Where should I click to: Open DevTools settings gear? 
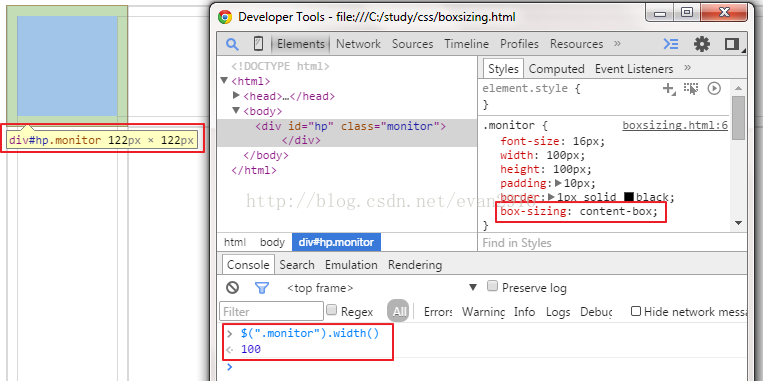[x=702, y=44]
